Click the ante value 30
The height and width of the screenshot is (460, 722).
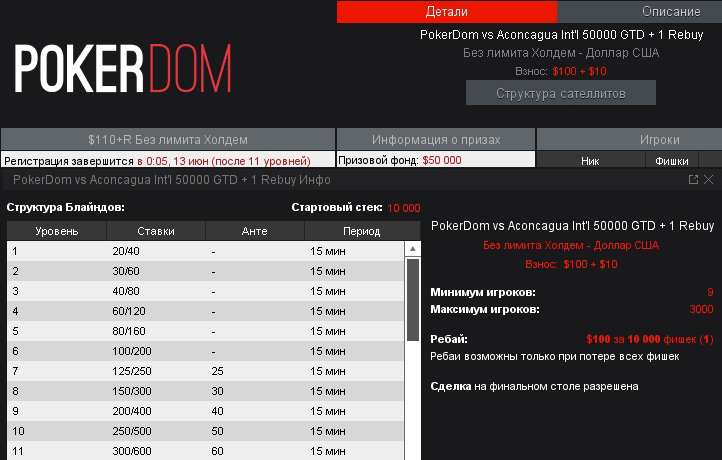coord(217,391)
